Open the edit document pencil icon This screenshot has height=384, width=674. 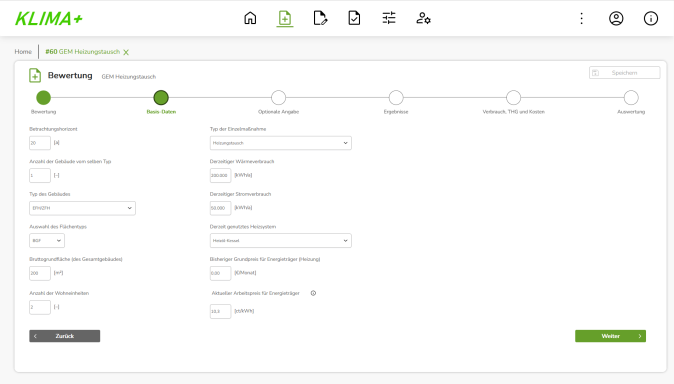320,18
